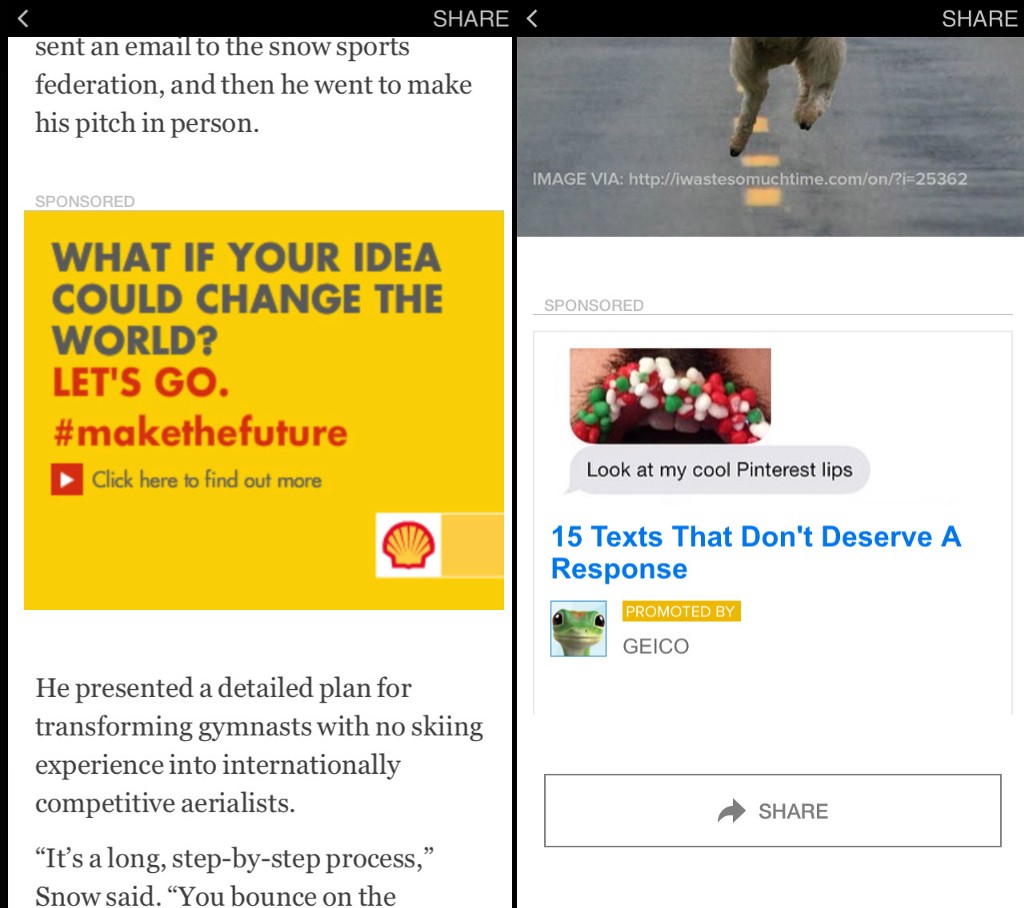Tap the #makethefuture hashtag
This screenshot has width=1024, height=908.
(x=200, y=432)
